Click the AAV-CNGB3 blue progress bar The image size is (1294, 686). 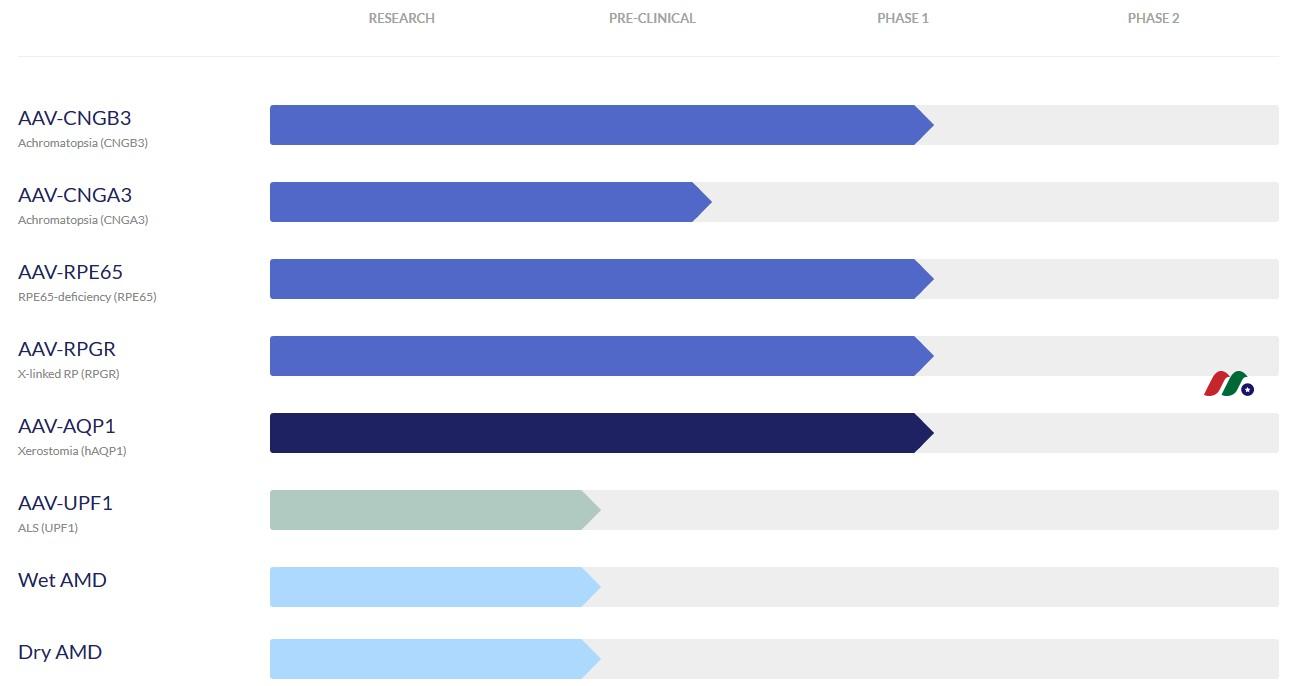[x=601, y=125]
